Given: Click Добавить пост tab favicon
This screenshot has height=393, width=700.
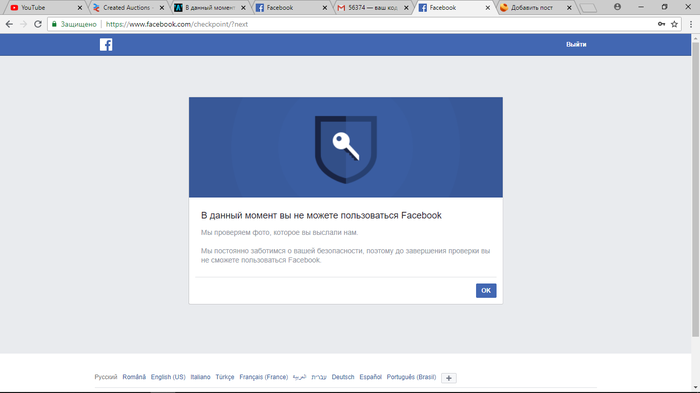Looking at the screenshot, I should pos(504,8).
